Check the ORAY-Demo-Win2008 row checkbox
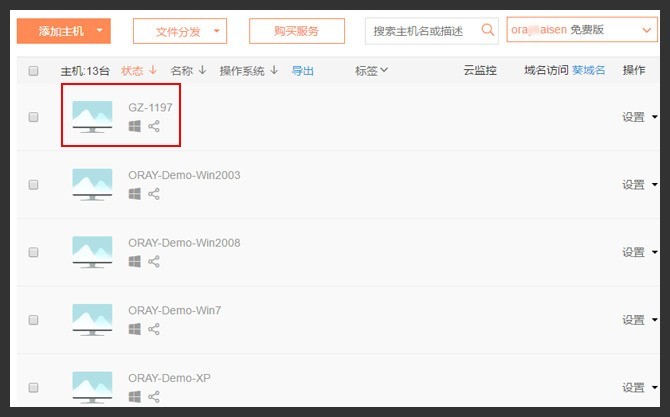This screenshot has height=417, width=670. click(33, 252)
